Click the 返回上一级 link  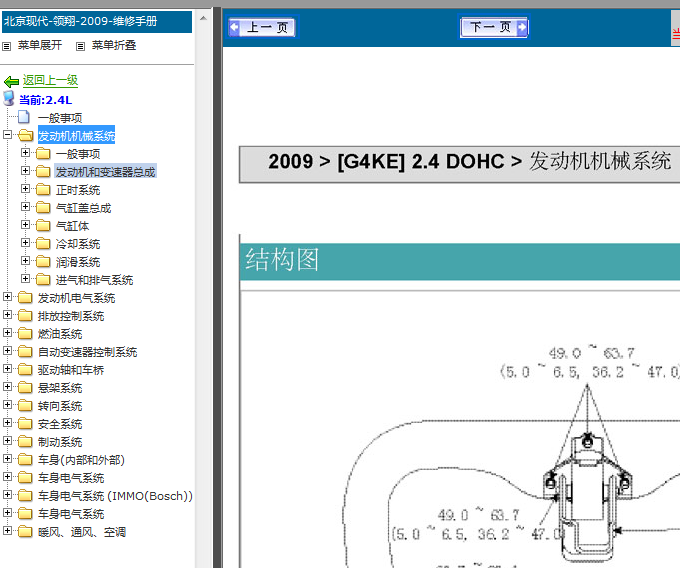tap(50, 80)
